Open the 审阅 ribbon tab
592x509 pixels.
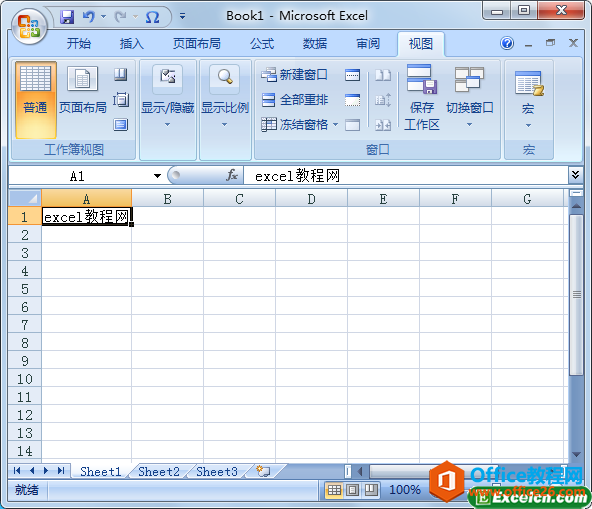coord(368,43)
